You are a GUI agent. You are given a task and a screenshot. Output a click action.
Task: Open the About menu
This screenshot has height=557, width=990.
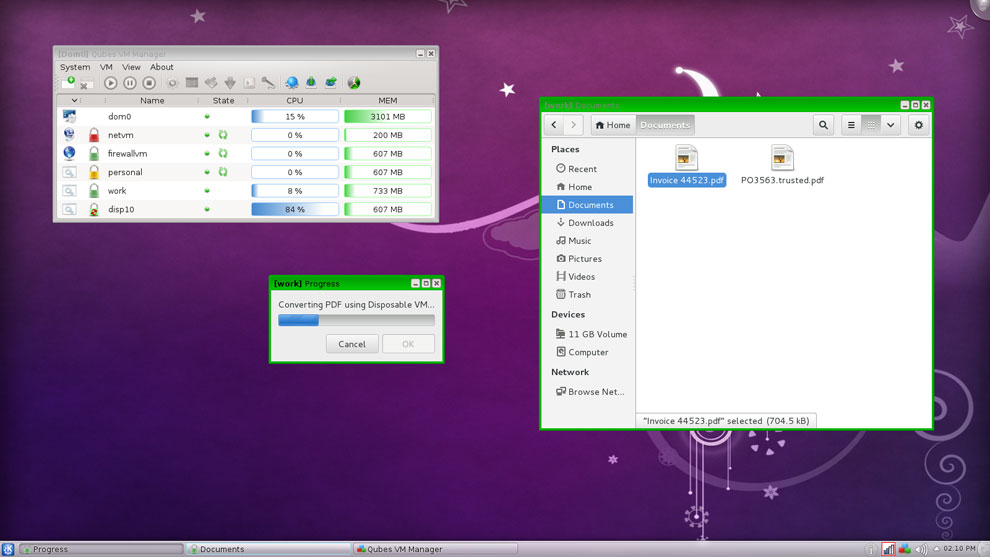(162, 67)
